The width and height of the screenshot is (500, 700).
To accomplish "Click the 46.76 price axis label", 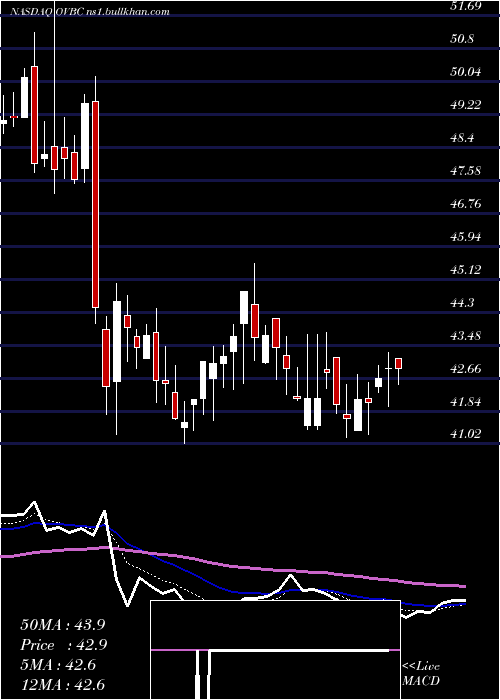I will pyautogui.click(x=466, y=204).
